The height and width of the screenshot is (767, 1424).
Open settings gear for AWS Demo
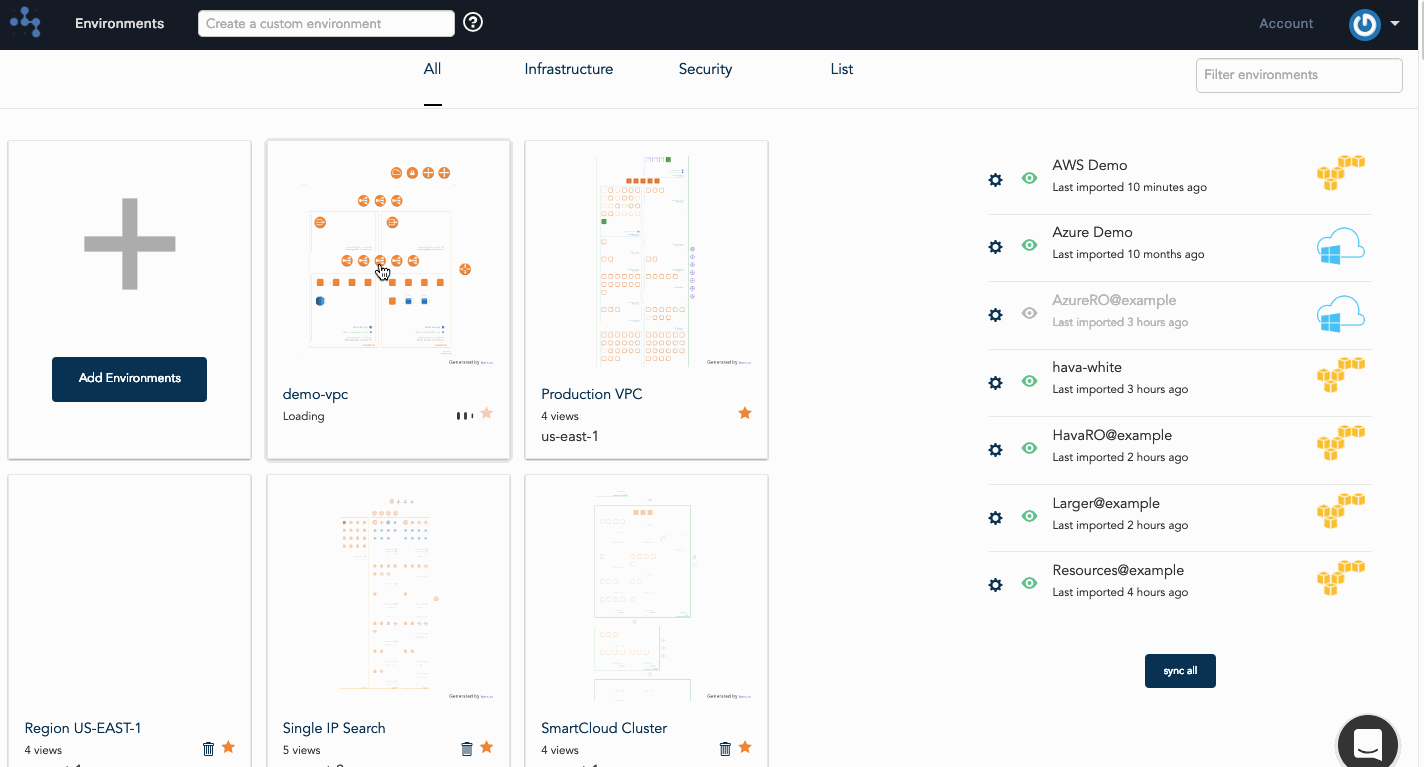click(x=995, y=180)
